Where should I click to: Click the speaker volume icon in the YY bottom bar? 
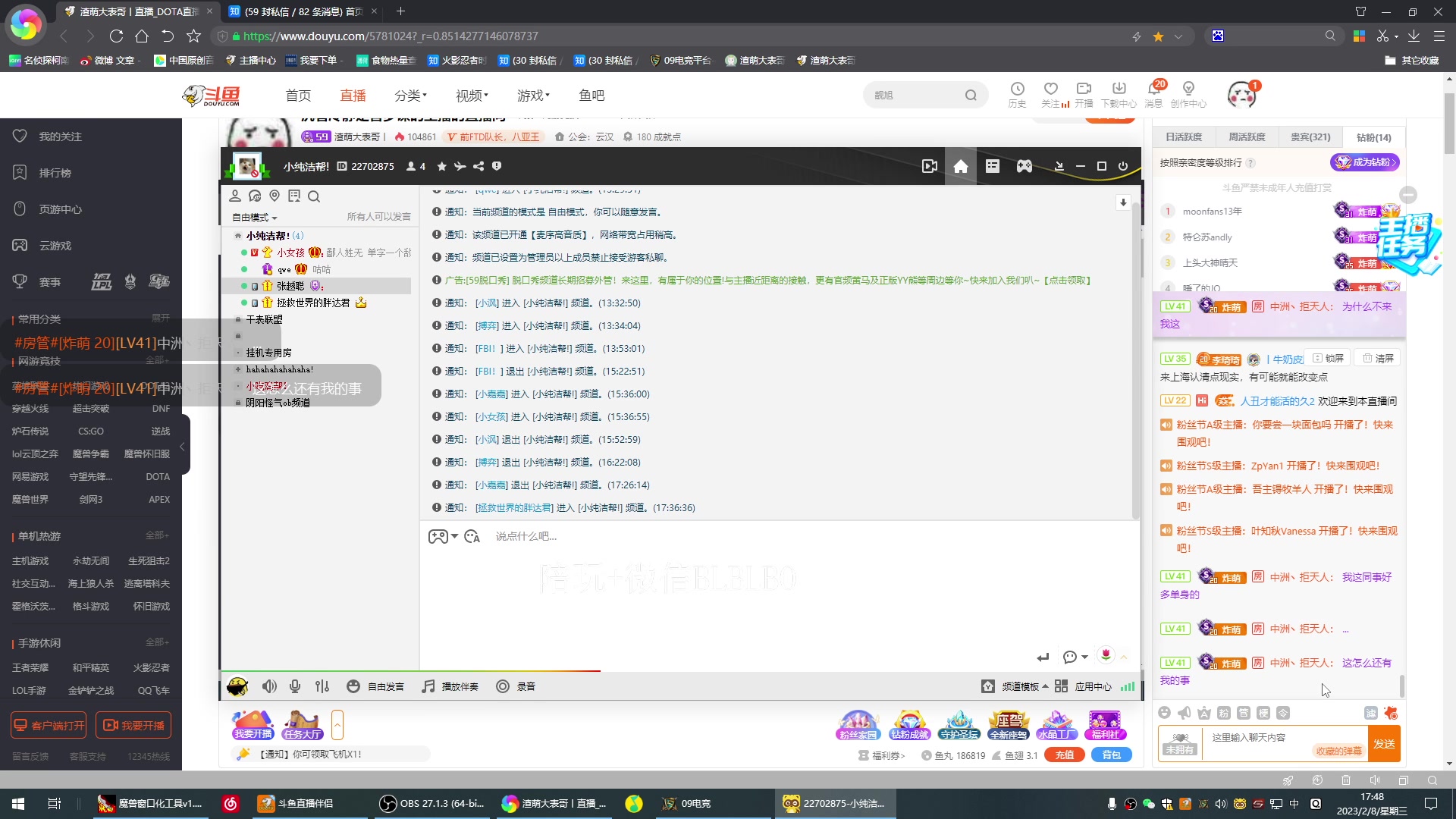point(269,686)
